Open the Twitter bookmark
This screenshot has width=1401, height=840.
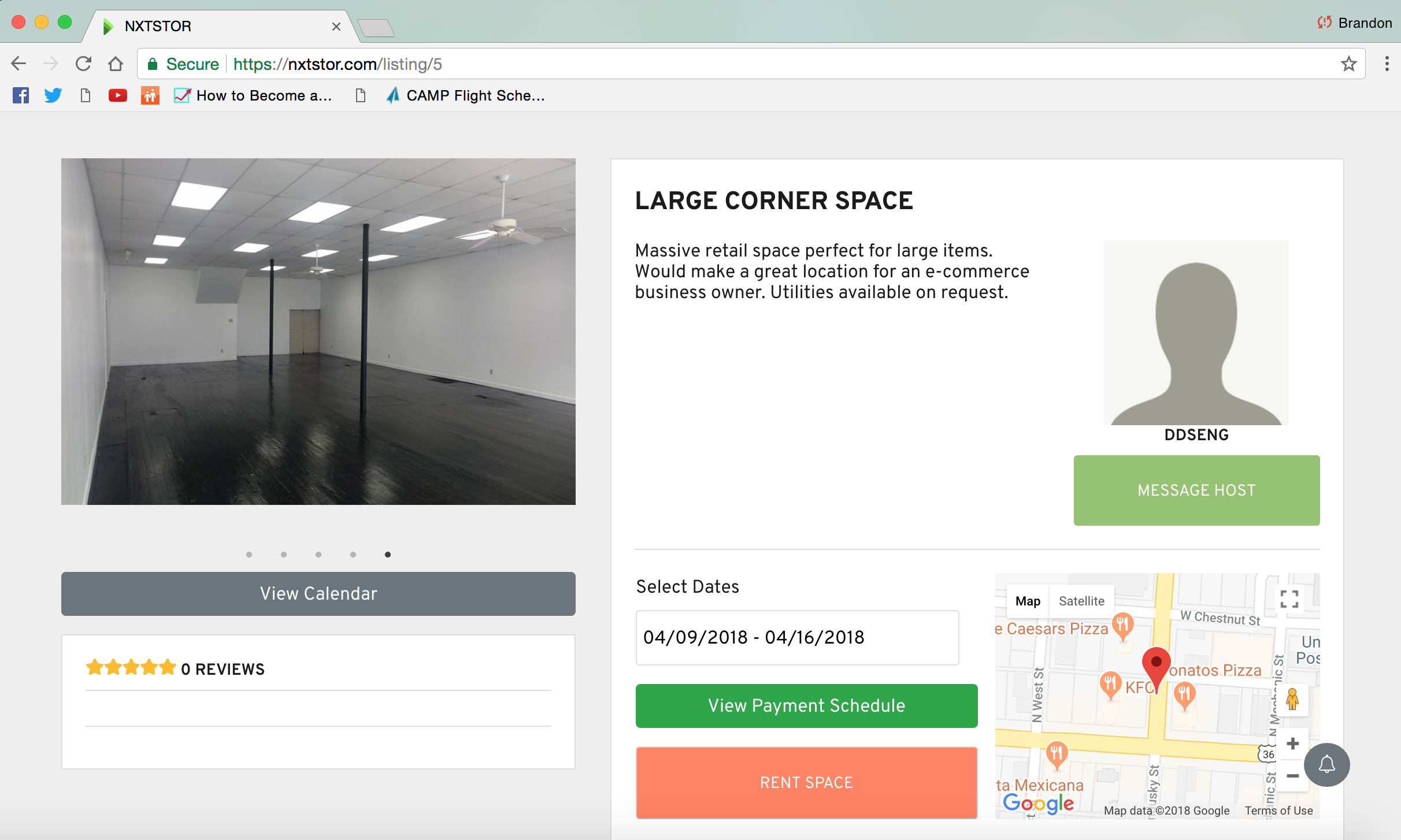[53, 95]
